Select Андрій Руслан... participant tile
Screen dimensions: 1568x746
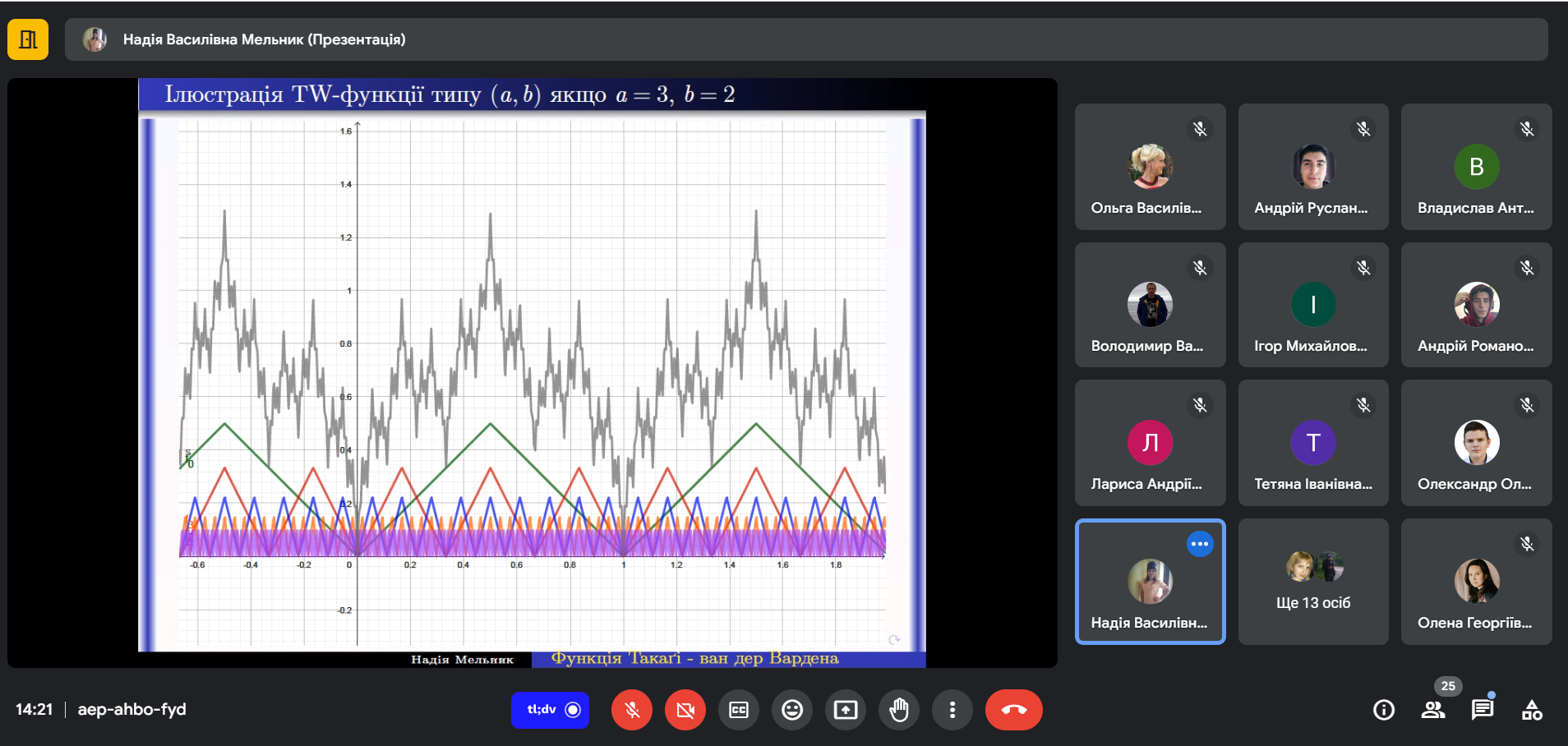[x=1313, y=166]
